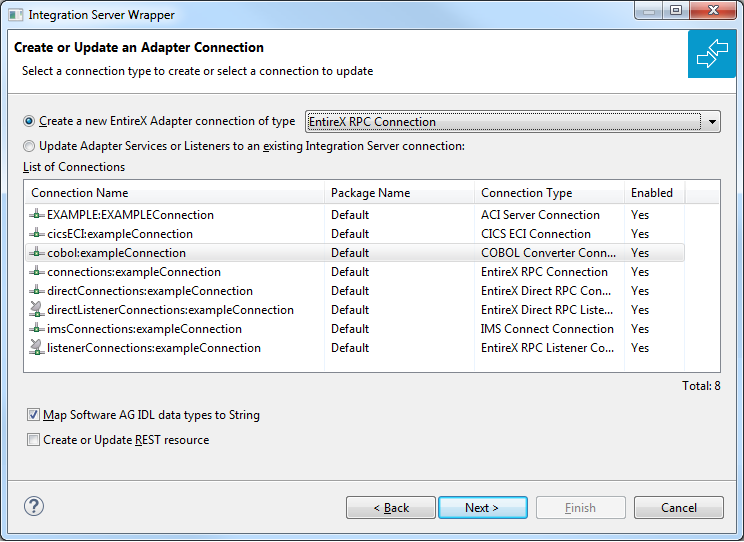Click the cobol:exampleConnection plug icon

click(37, 253)
